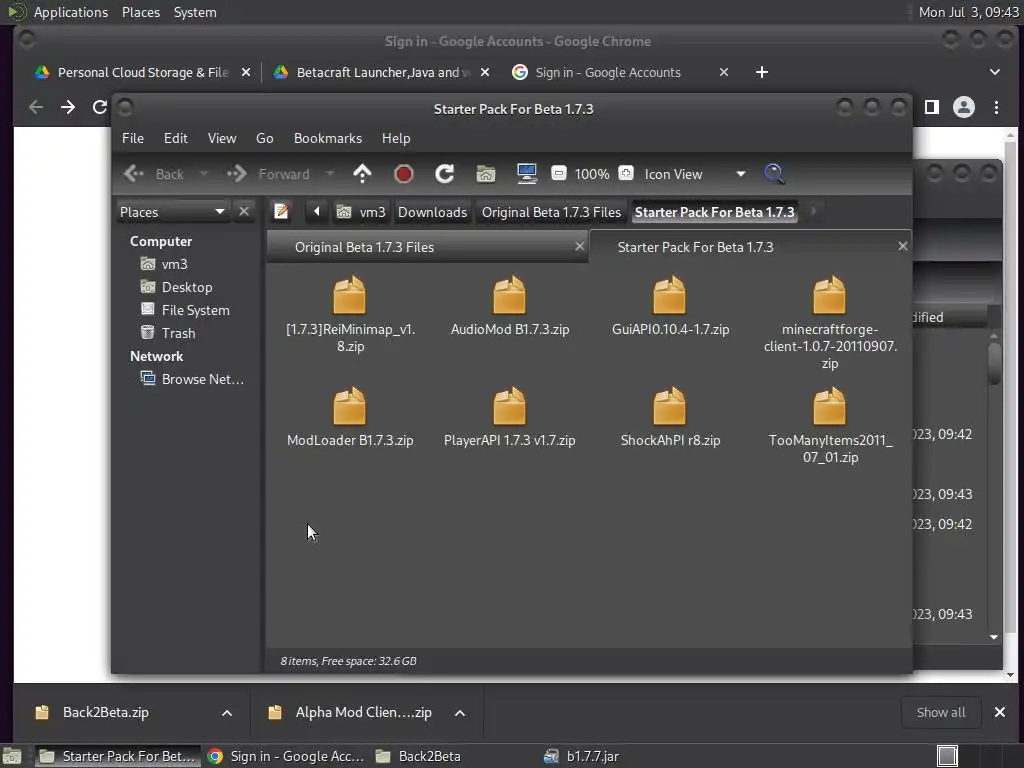The height and width of the screenshot is (768, 1024).
Task: Select the ShockAhPI r8.zip archive icon
Action: [x=670, y=406]
